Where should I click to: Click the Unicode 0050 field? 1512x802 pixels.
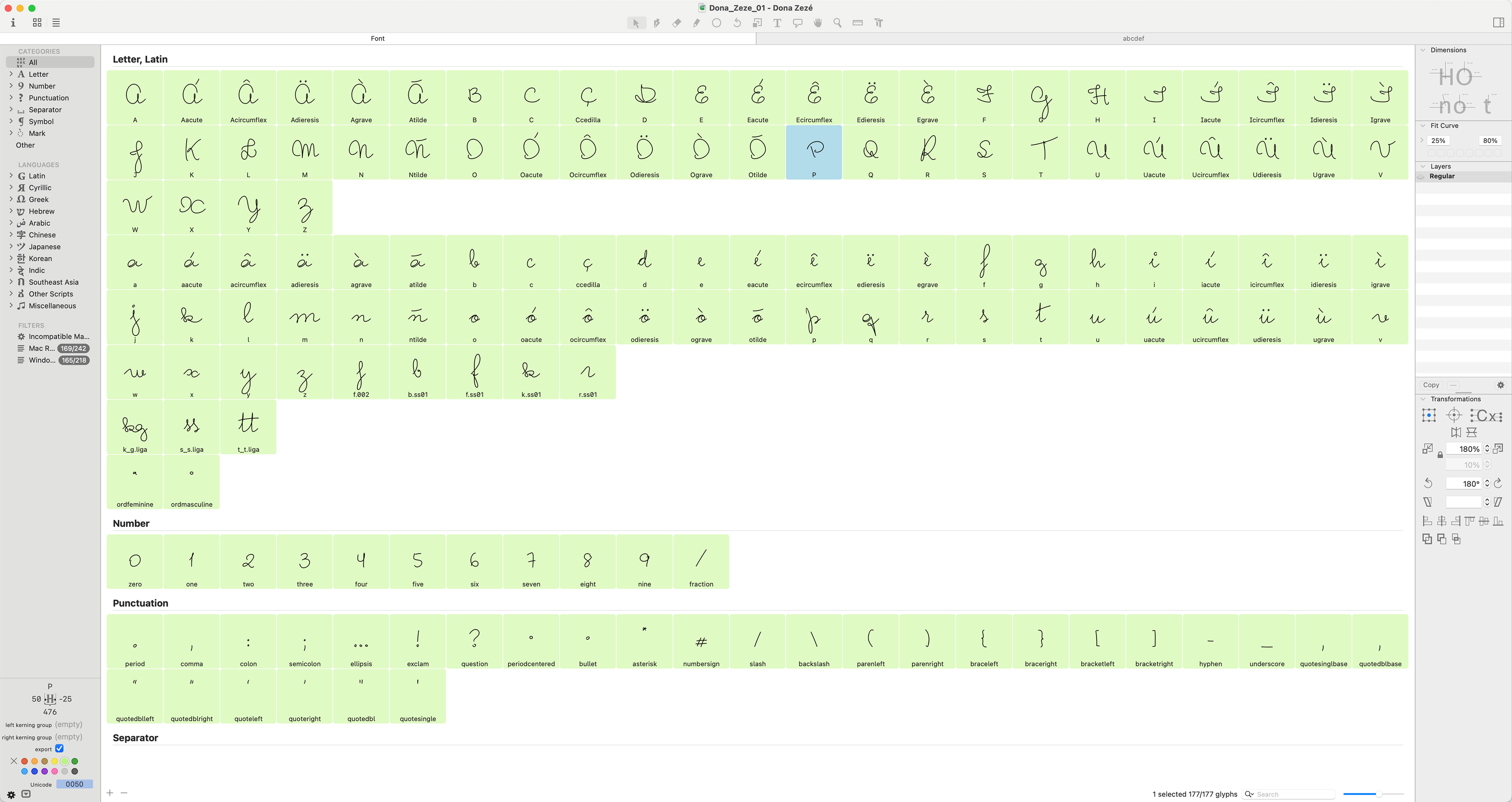[74, 784]
